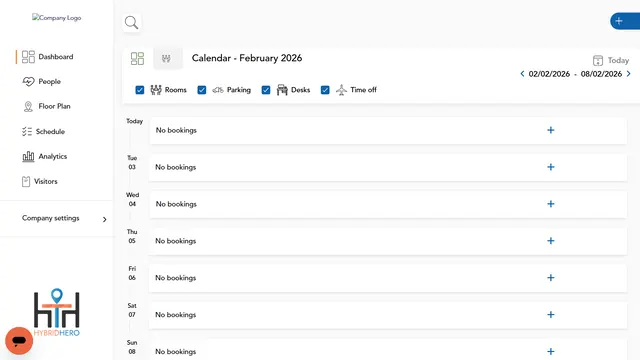640x360 pixels.
Task: Add booking for Thu 05
Action: 551,241
